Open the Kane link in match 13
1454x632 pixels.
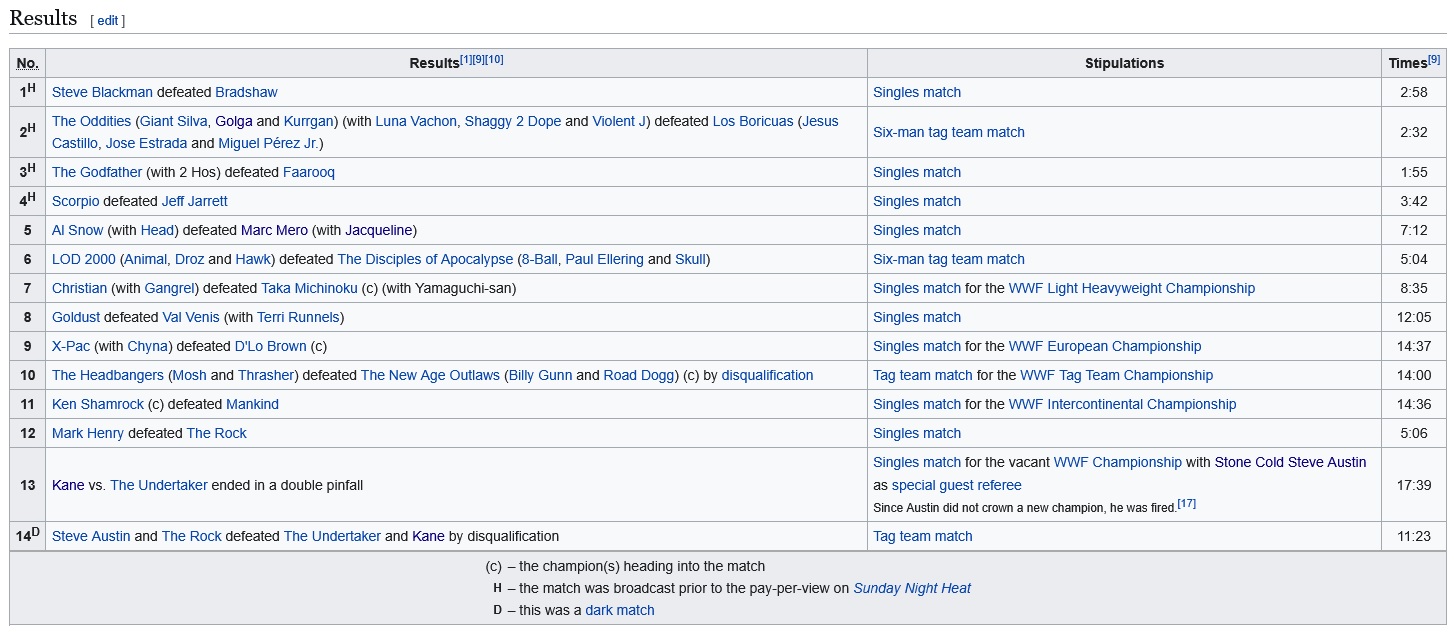68,485
